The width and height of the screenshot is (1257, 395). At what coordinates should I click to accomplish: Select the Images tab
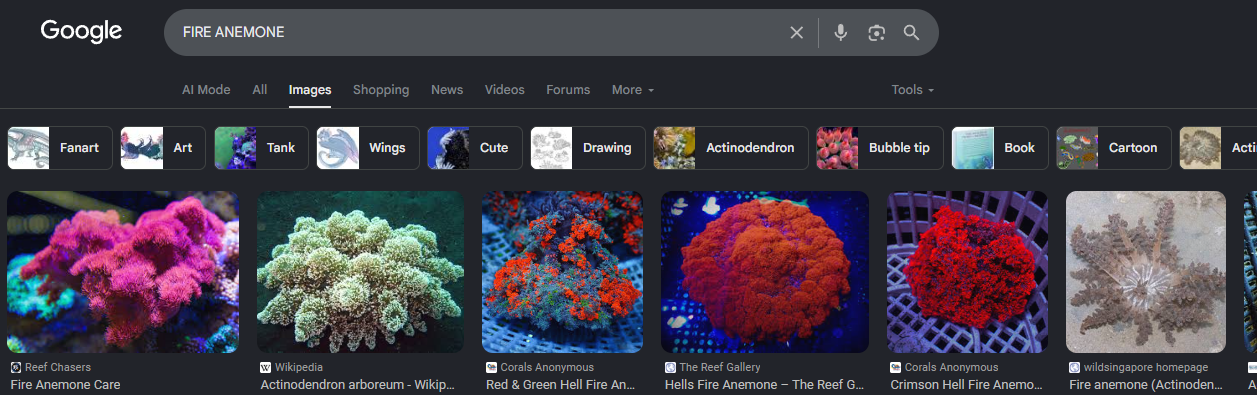pos(310,90)
